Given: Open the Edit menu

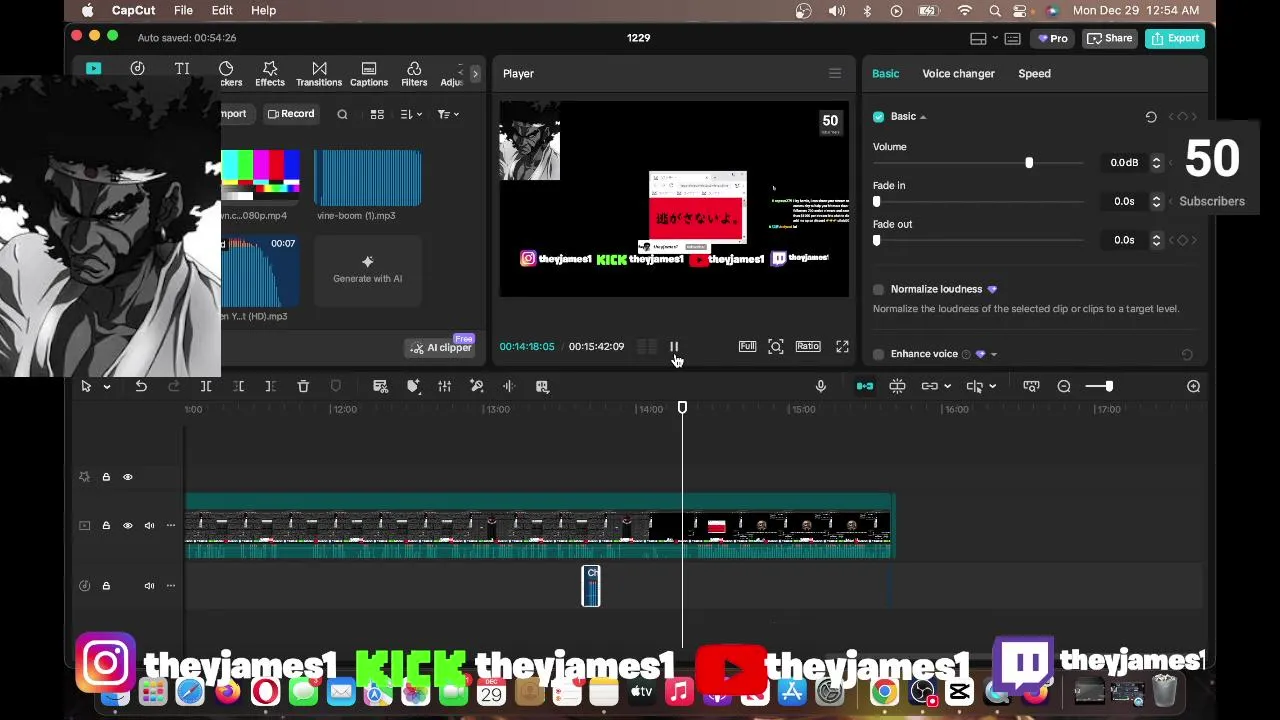Looking at the screenshot, I should 222,10.
